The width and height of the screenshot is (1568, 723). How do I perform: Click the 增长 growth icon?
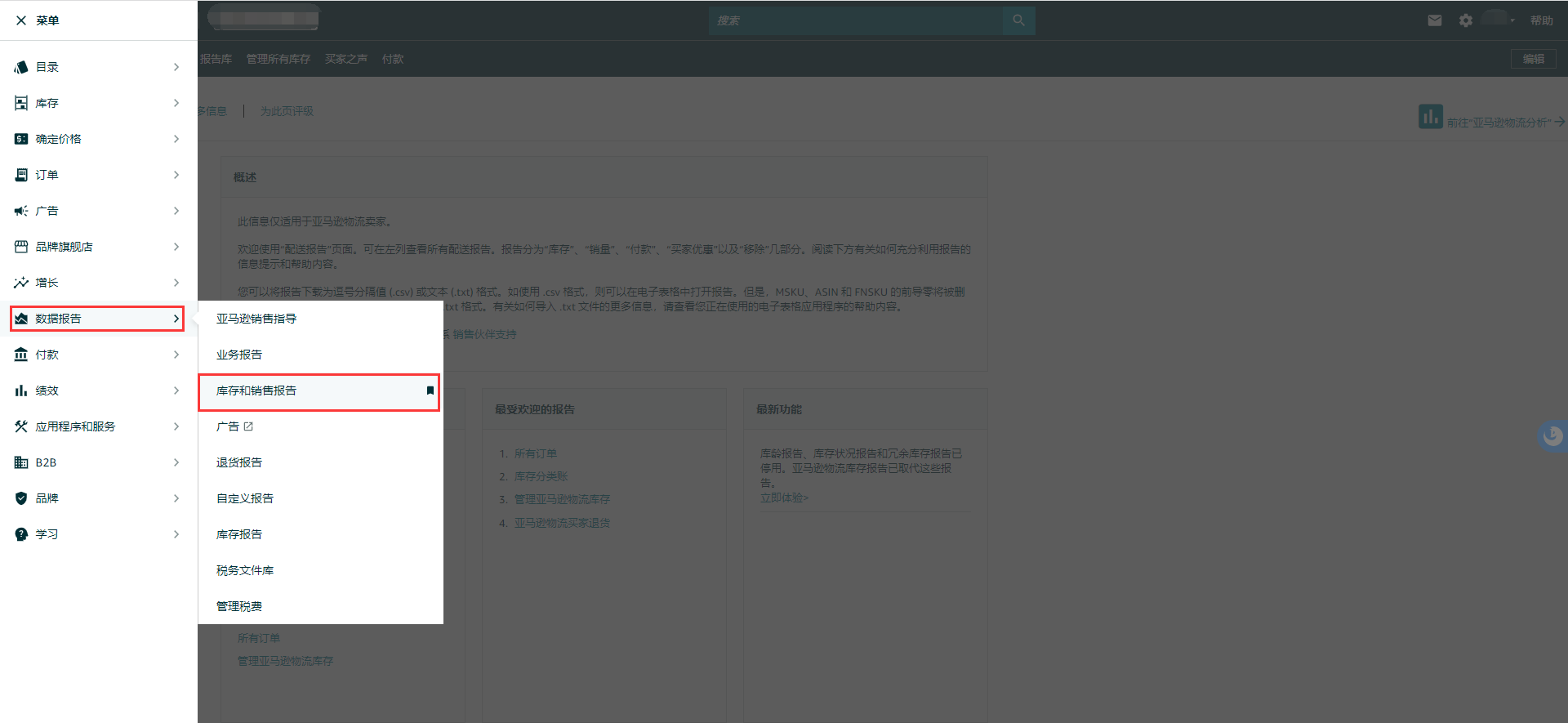[21, 283]
